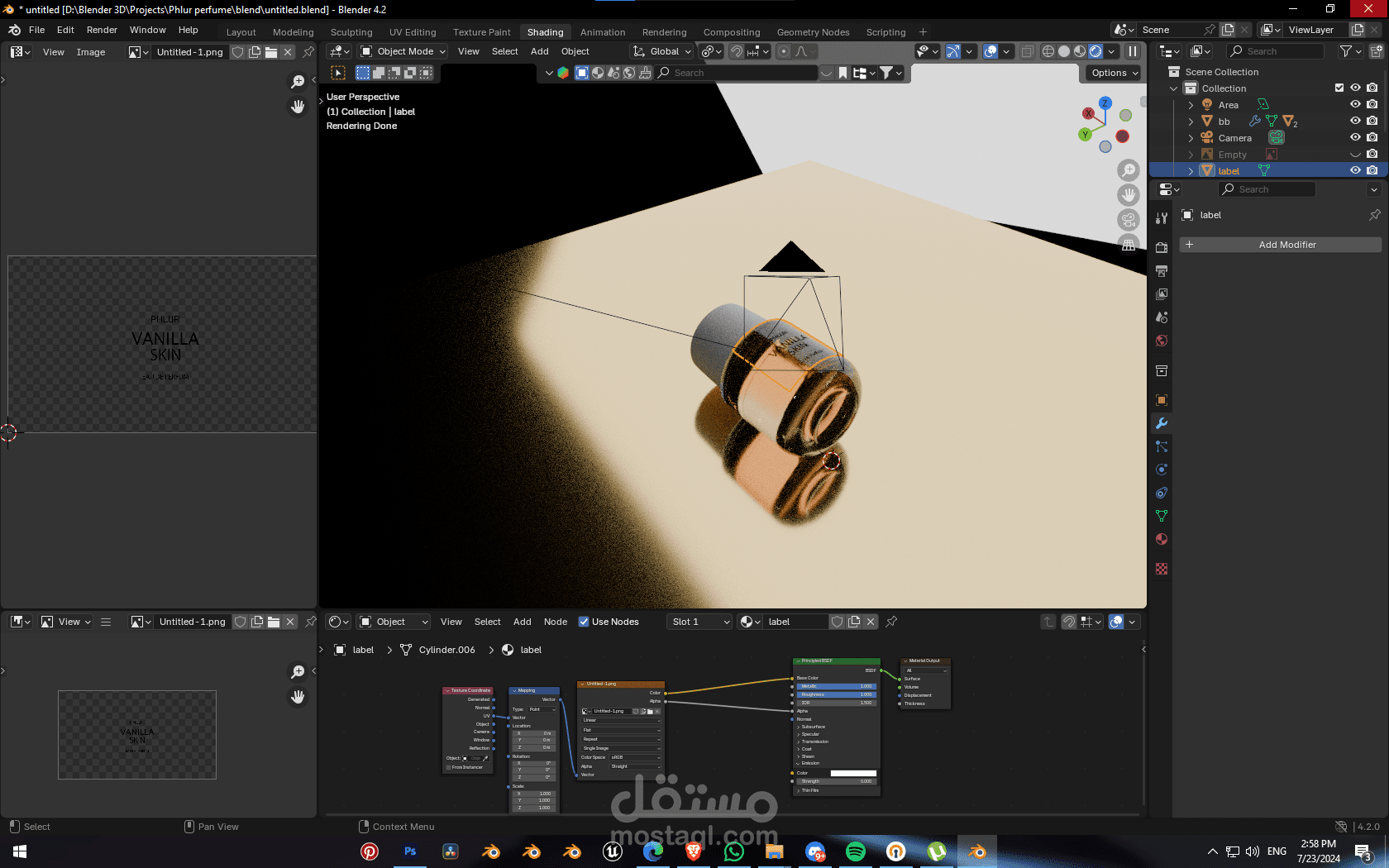
Task: Toggle camera view in viewport
Action: coord(1129,220)
